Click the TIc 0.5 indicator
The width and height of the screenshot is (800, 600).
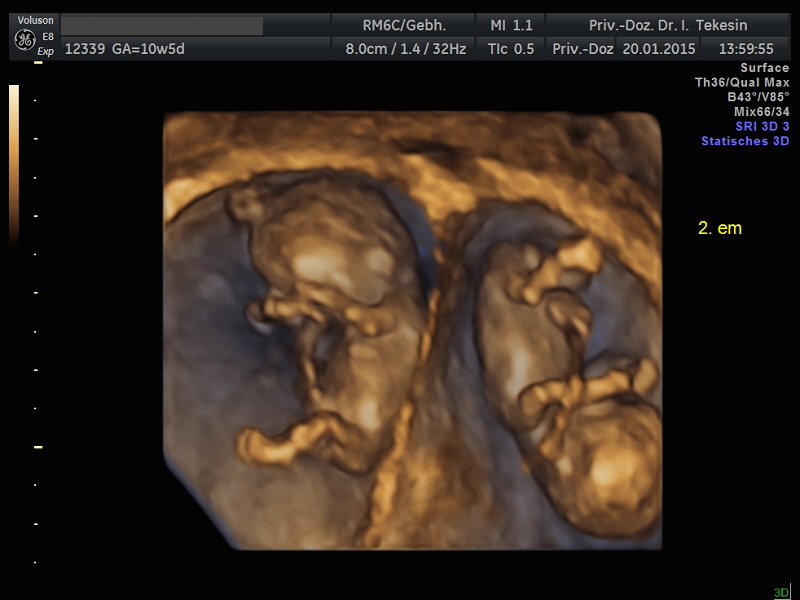[511, 48]
